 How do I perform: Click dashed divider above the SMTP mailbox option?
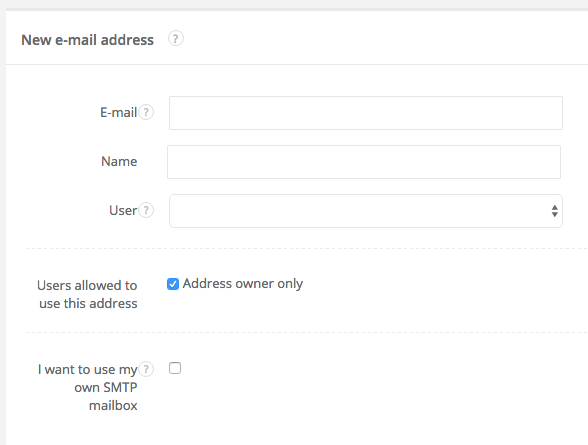(307, 332)
